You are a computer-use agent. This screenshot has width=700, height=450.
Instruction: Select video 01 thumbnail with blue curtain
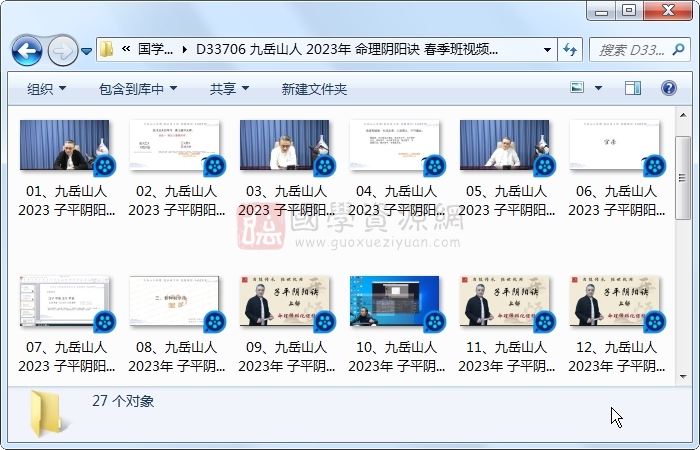[x=64, y=145]
